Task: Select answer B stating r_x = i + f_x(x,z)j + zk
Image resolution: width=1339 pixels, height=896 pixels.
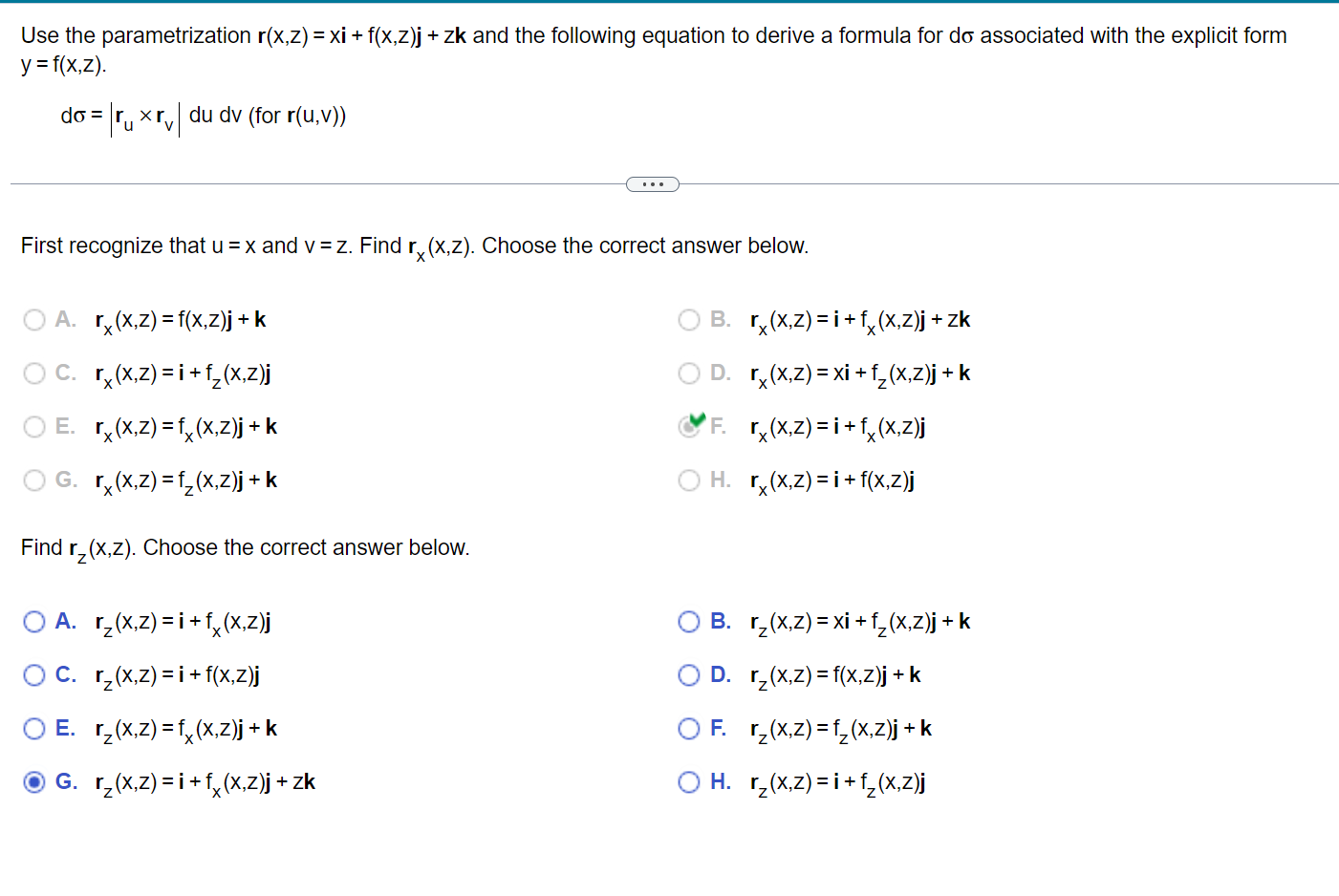Action: 689,319
